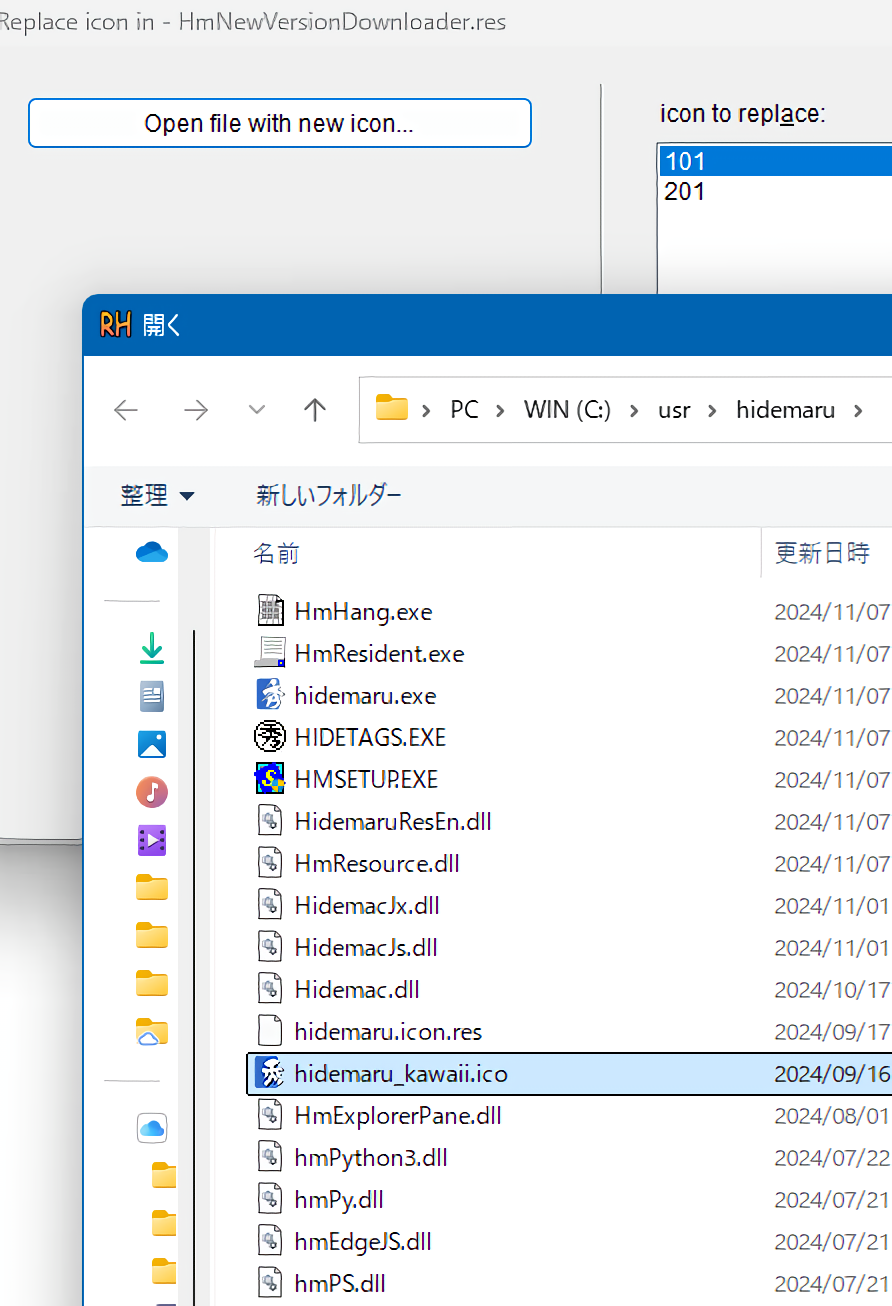Open recent locations dropdown chevron
This screenshot has height=1306, width=892.
pos(257,410)
